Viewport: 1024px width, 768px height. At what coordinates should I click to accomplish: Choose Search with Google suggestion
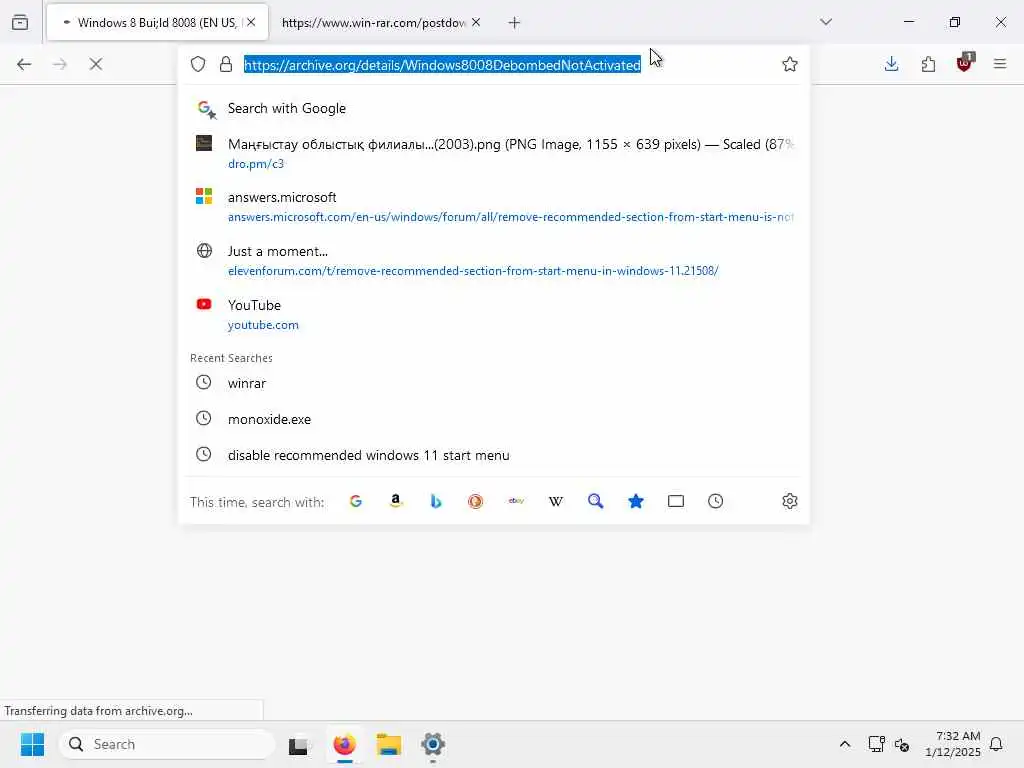493,108
